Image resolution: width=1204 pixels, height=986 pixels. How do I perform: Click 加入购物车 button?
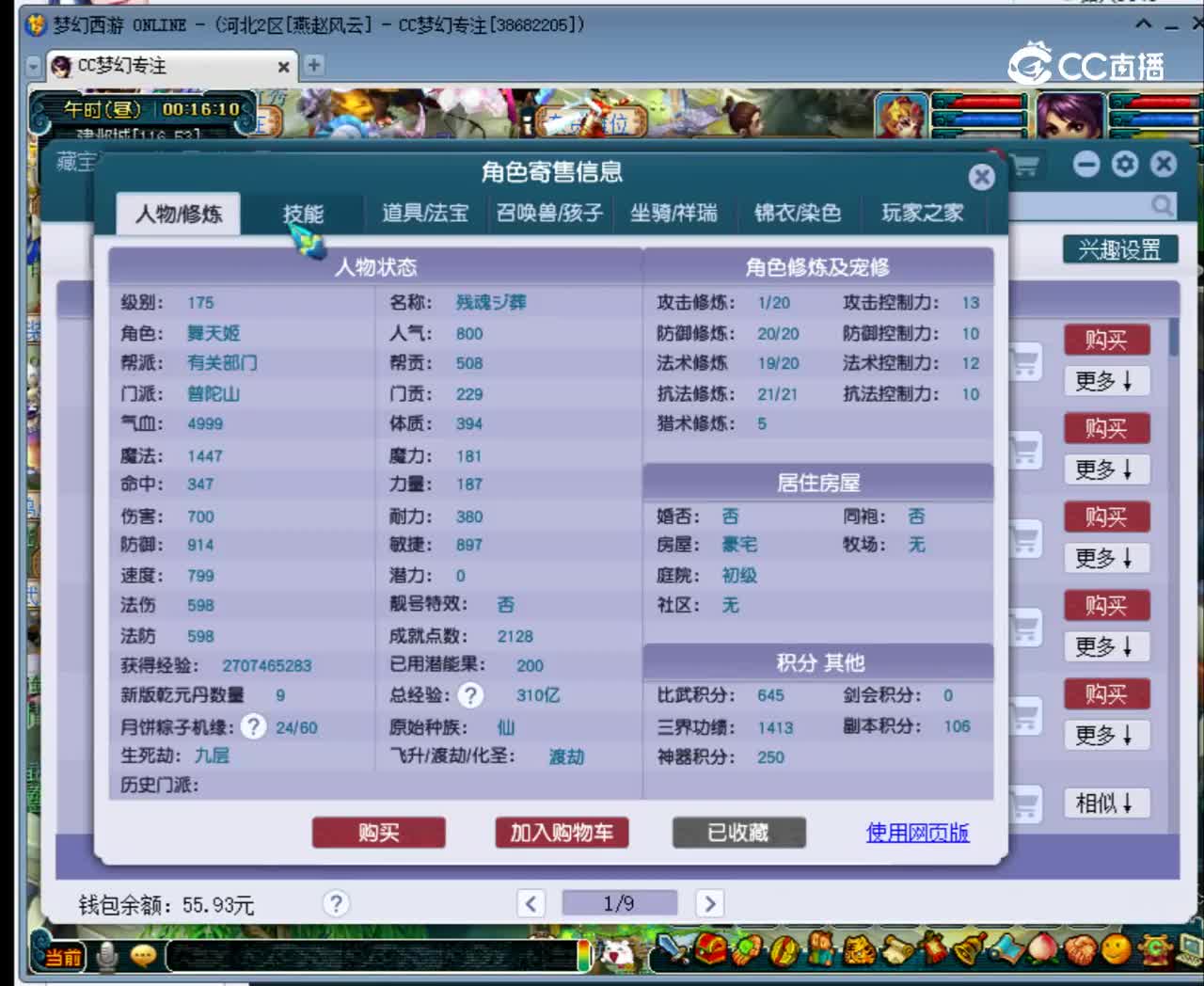tap(562, 833)
